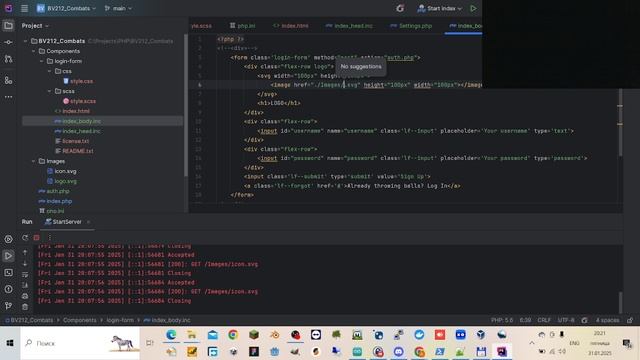Switch to the index_head.inc editor tab
The width and height of the screenshot is (640, 360).
tap(349, 26)
